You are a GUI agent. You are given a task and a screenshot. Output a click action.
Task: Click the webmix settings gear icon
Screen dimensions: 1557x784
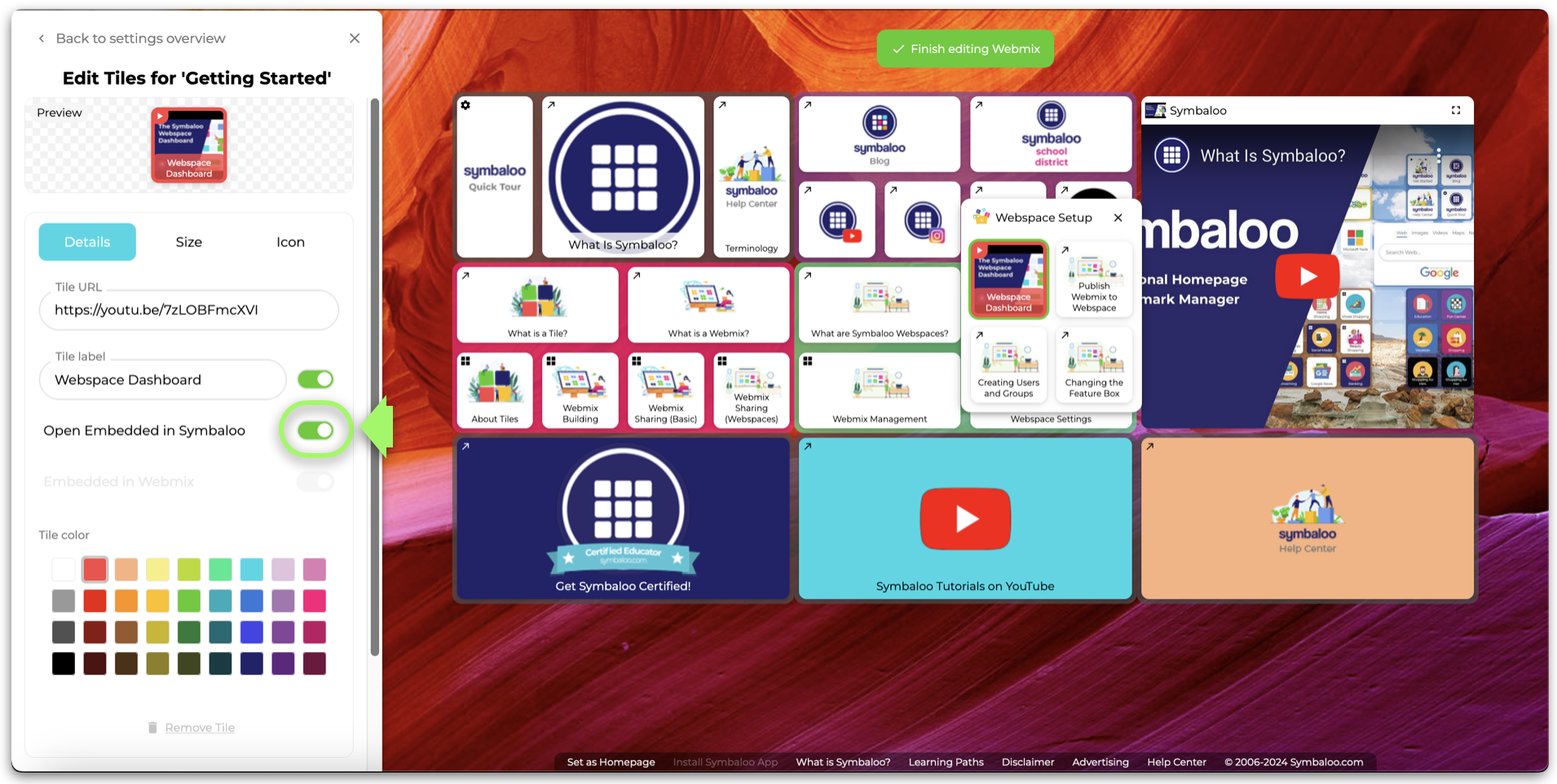pos(465,105)
